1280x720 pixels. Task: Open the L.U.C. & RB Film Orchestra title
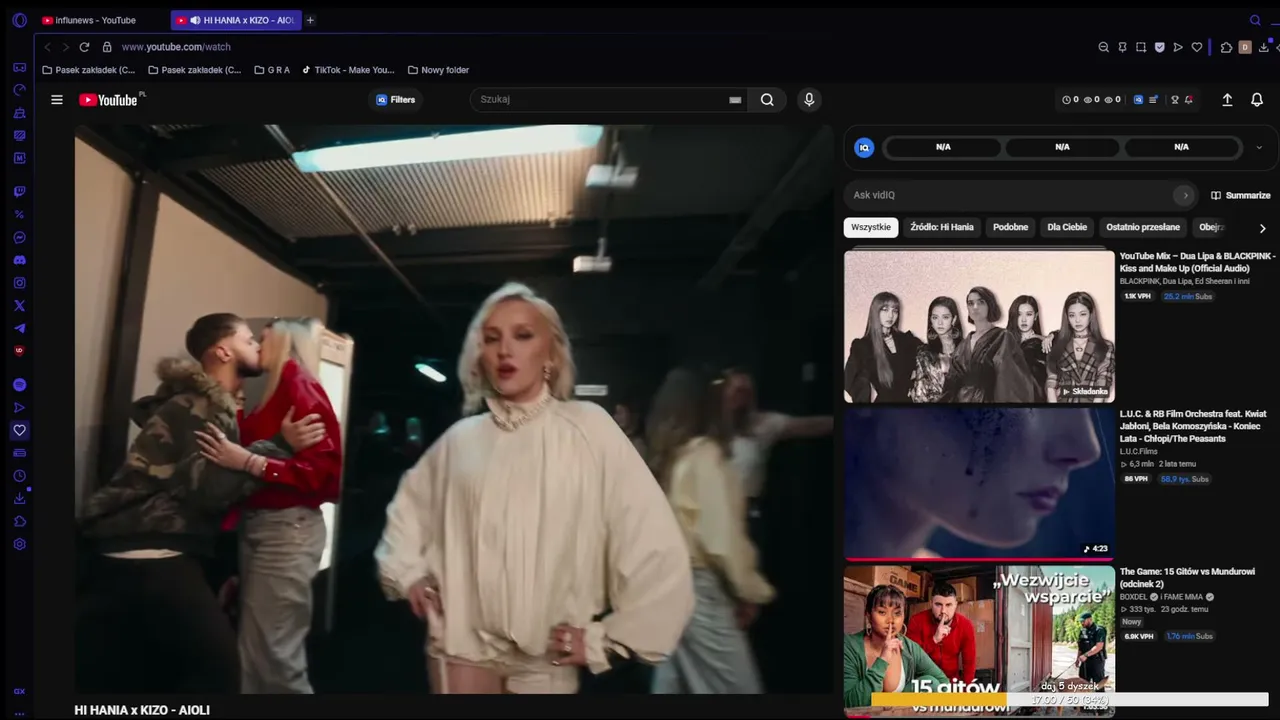1193,426
